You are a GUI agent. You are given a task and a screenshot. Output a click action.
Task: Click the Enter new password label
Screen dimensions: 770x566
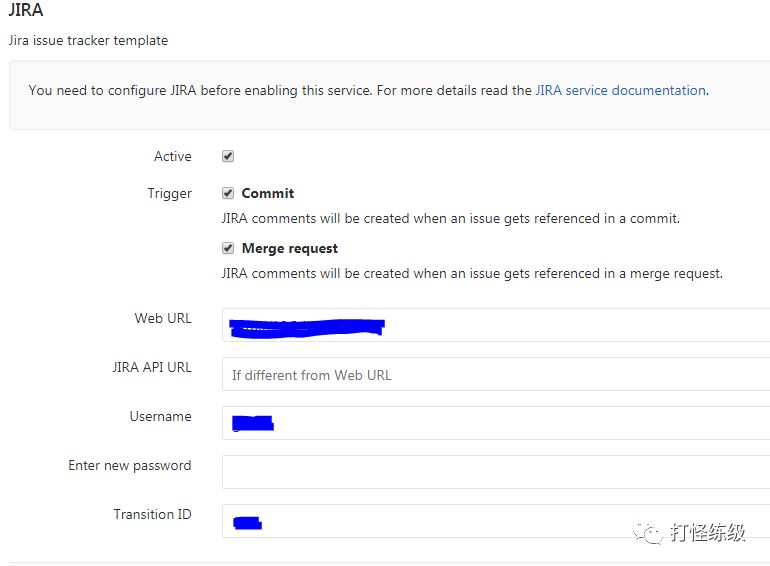[x=130, y=465]
